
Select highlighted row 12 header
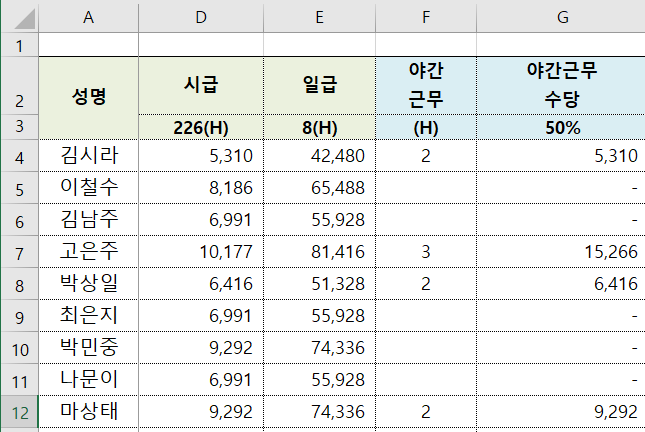[19, 411]
